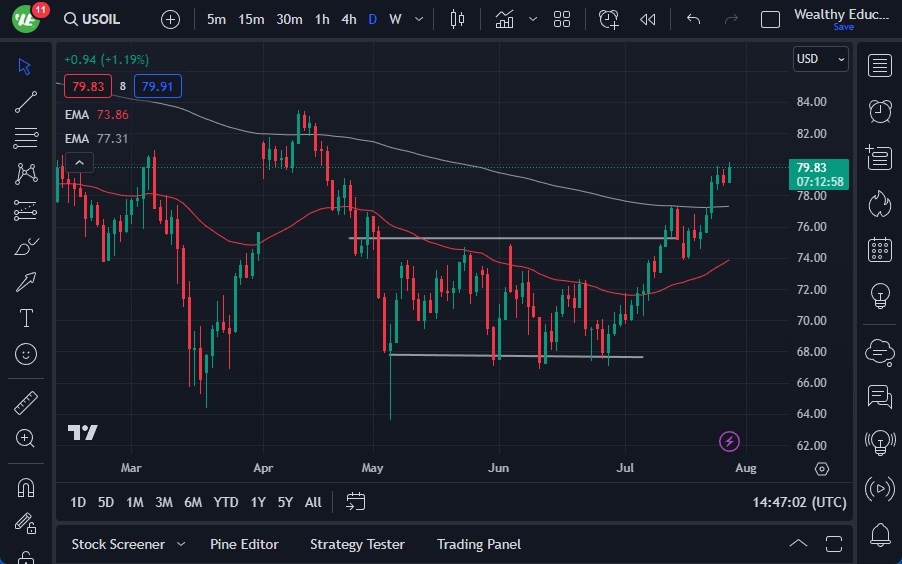Screen dimensions: 902x564
Task: Click the zoom in tool
Action: point(26,438)
